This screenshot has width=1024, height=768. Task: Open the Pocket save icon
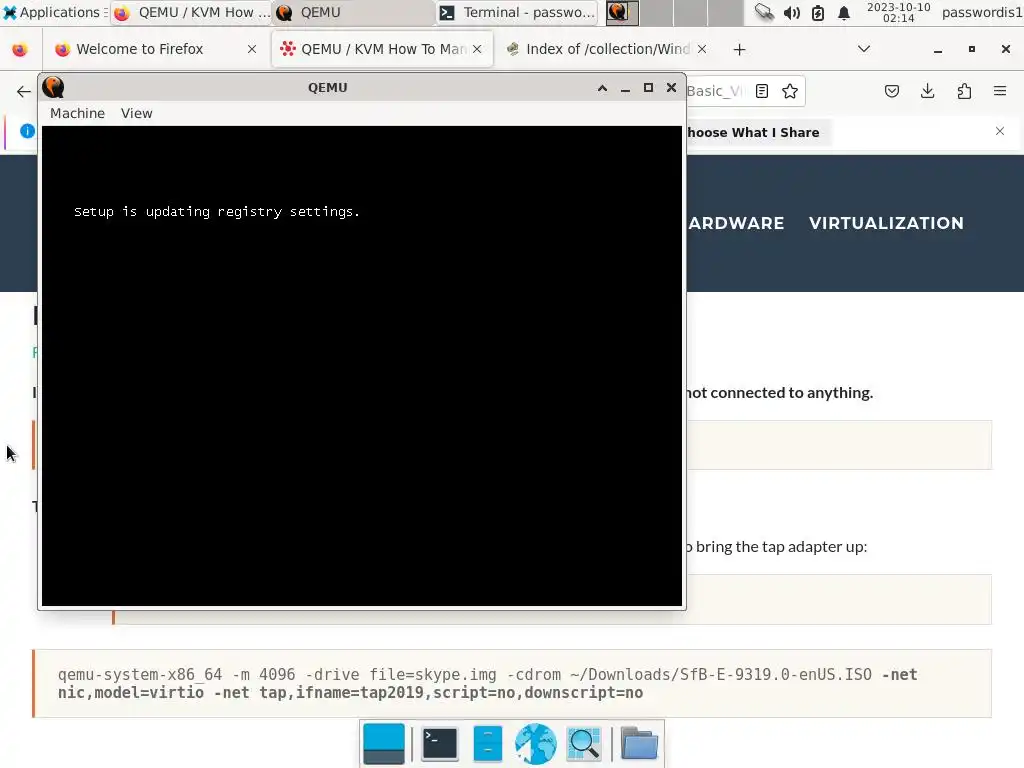coord(891,91)
